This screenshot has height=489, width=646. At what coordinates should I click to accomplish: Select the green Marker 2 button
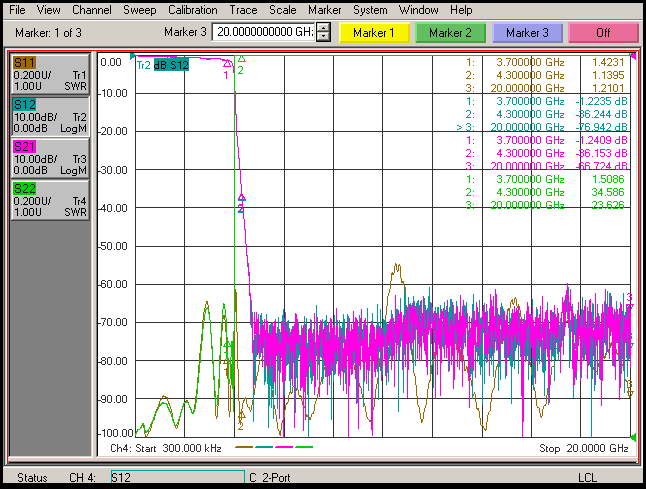pos(449,33)
